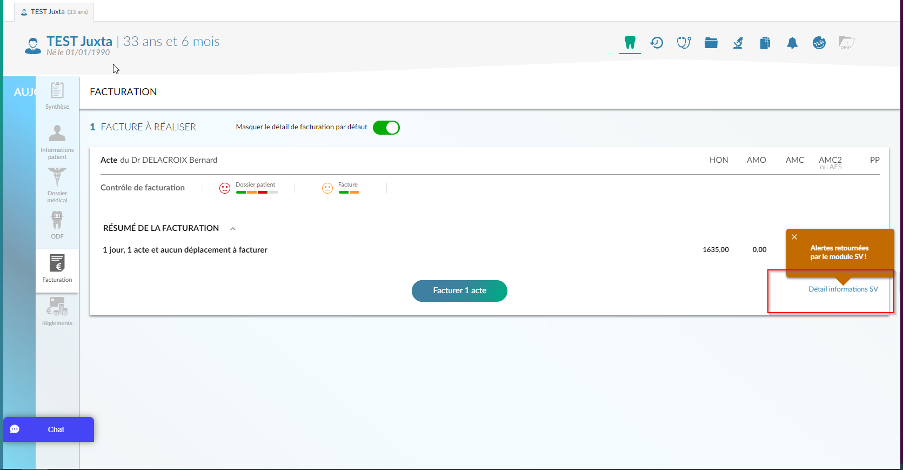Open the stethoscope medical icon
Viewport: 904px width, 470px height.
[x=684, y=43]
